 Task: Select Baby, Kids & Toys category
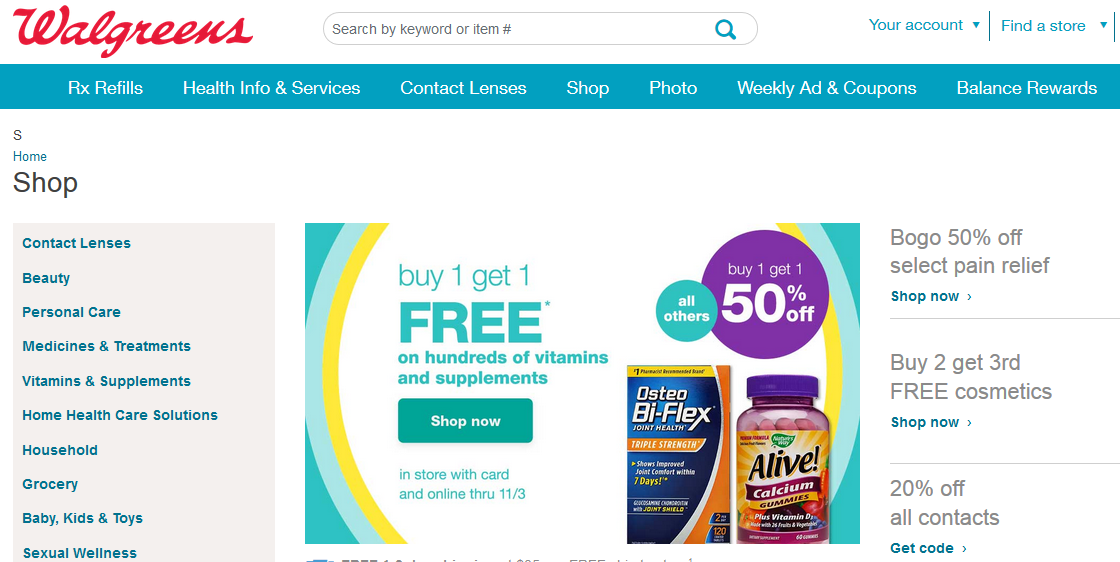click(82, 518)
